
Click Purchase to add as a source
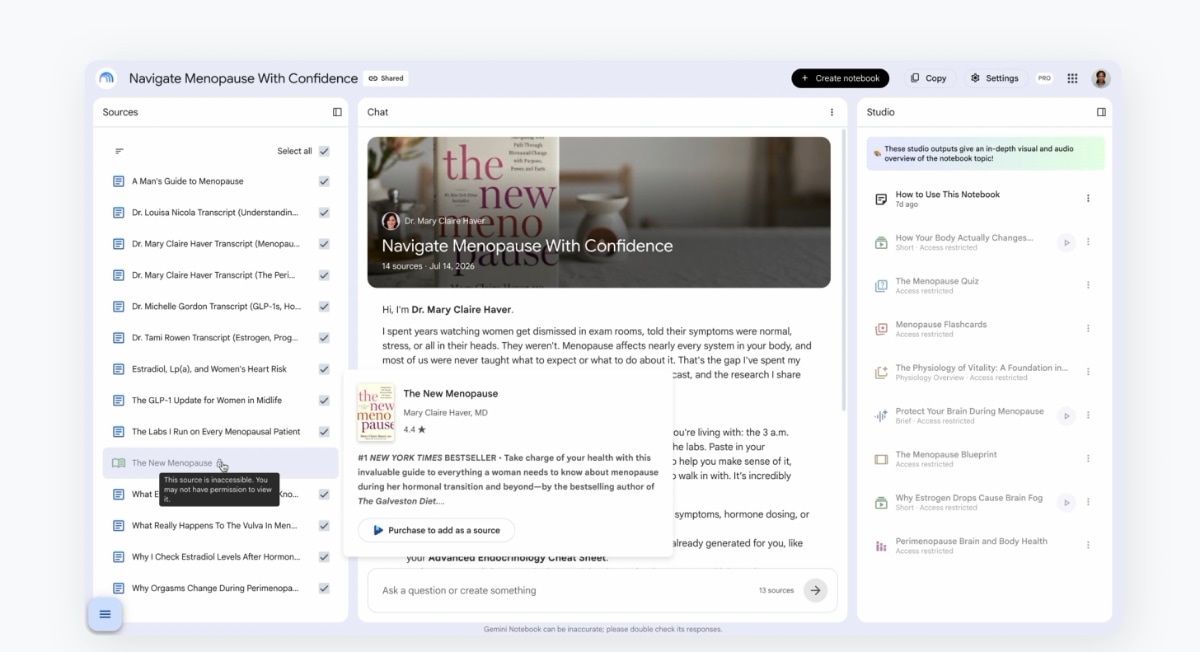pyautogui.click(x=436, y=530)
